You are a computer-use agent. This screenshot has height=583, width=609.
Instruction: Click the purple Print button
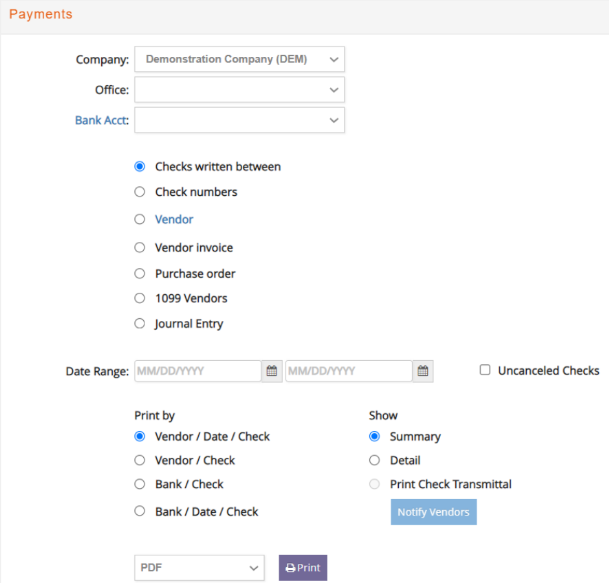[303, 567]
